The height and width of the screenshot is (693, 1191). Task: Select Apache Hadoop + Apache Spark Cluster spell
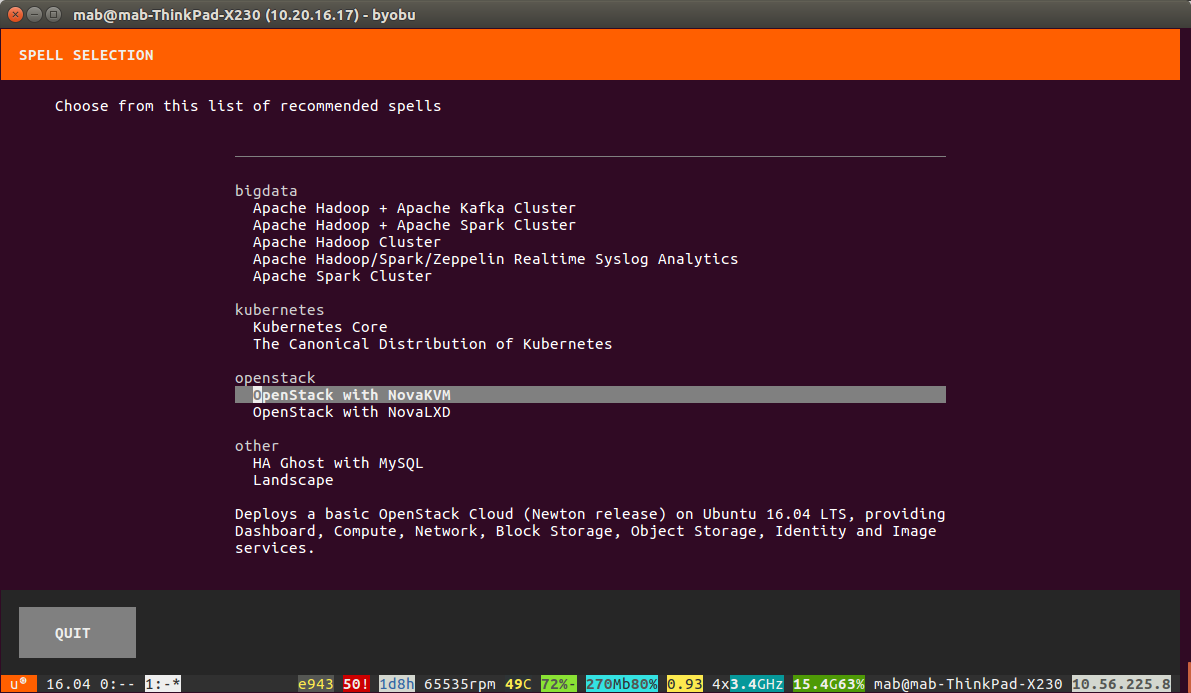414,225
